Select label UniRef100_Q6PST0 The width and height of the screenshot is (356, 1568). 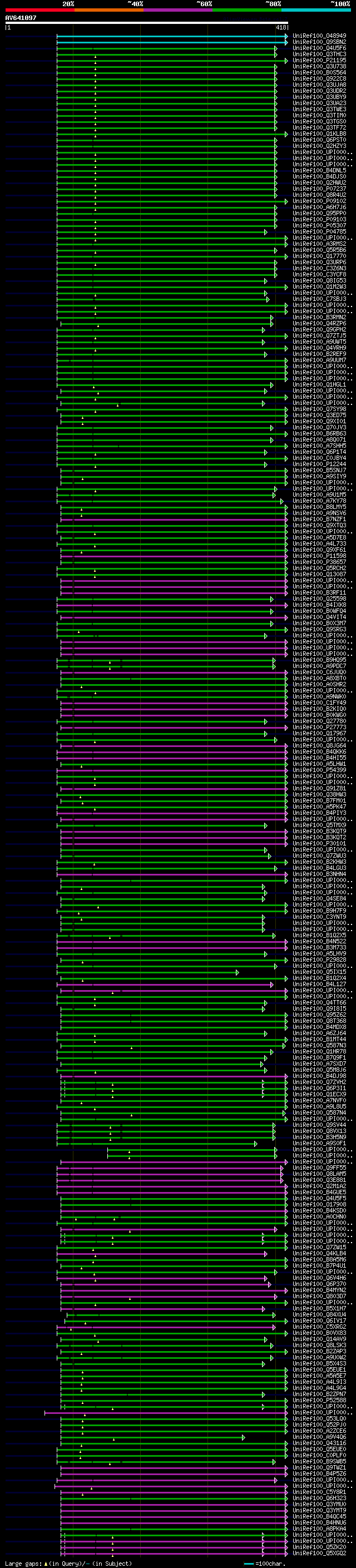pos(319,140)
